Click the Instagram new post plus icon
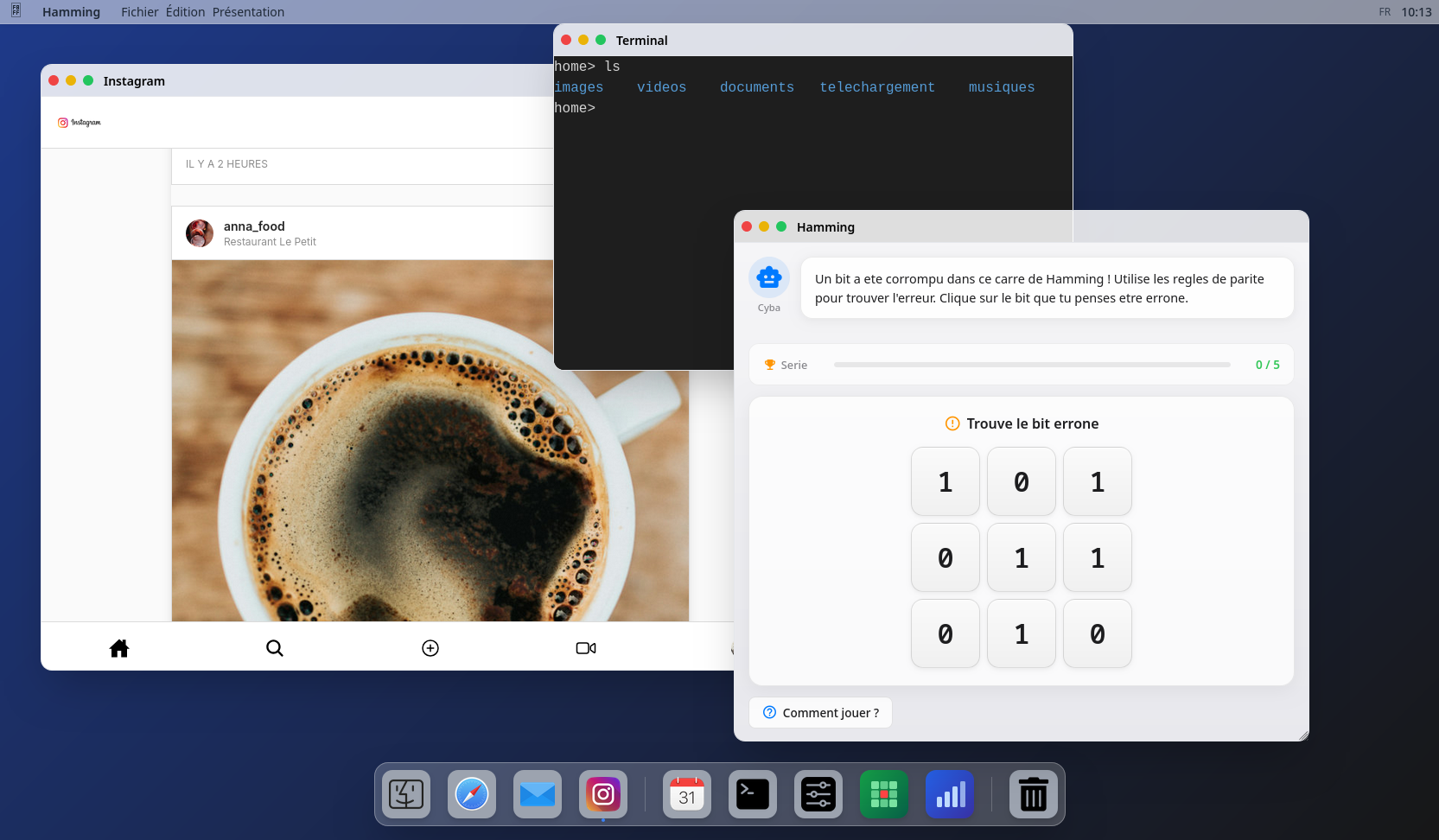 [x=430, y=648]
